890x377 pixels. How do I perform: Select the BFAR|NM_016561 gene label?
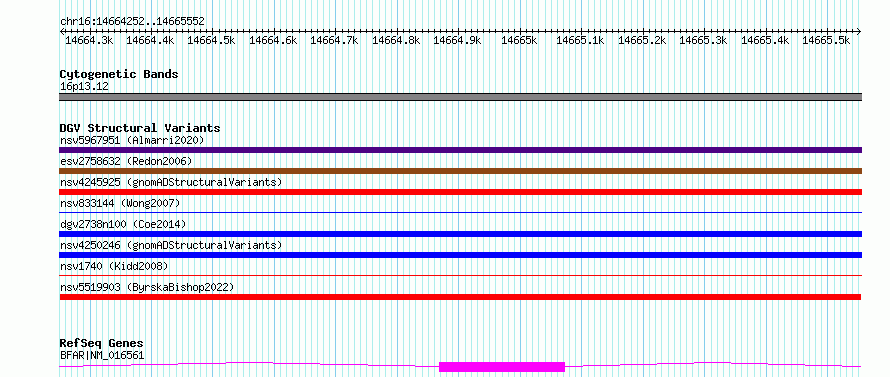[102, 356]
